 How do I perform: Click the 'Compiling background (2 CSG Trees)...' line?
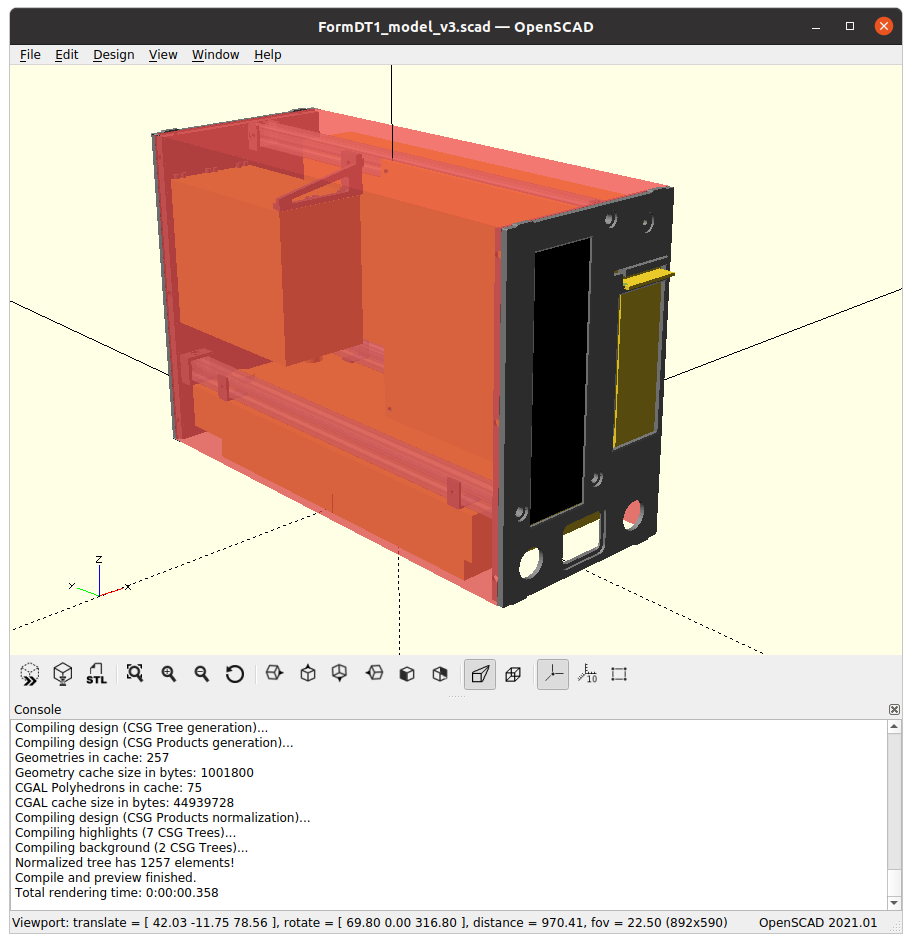(x=132, y=848)
